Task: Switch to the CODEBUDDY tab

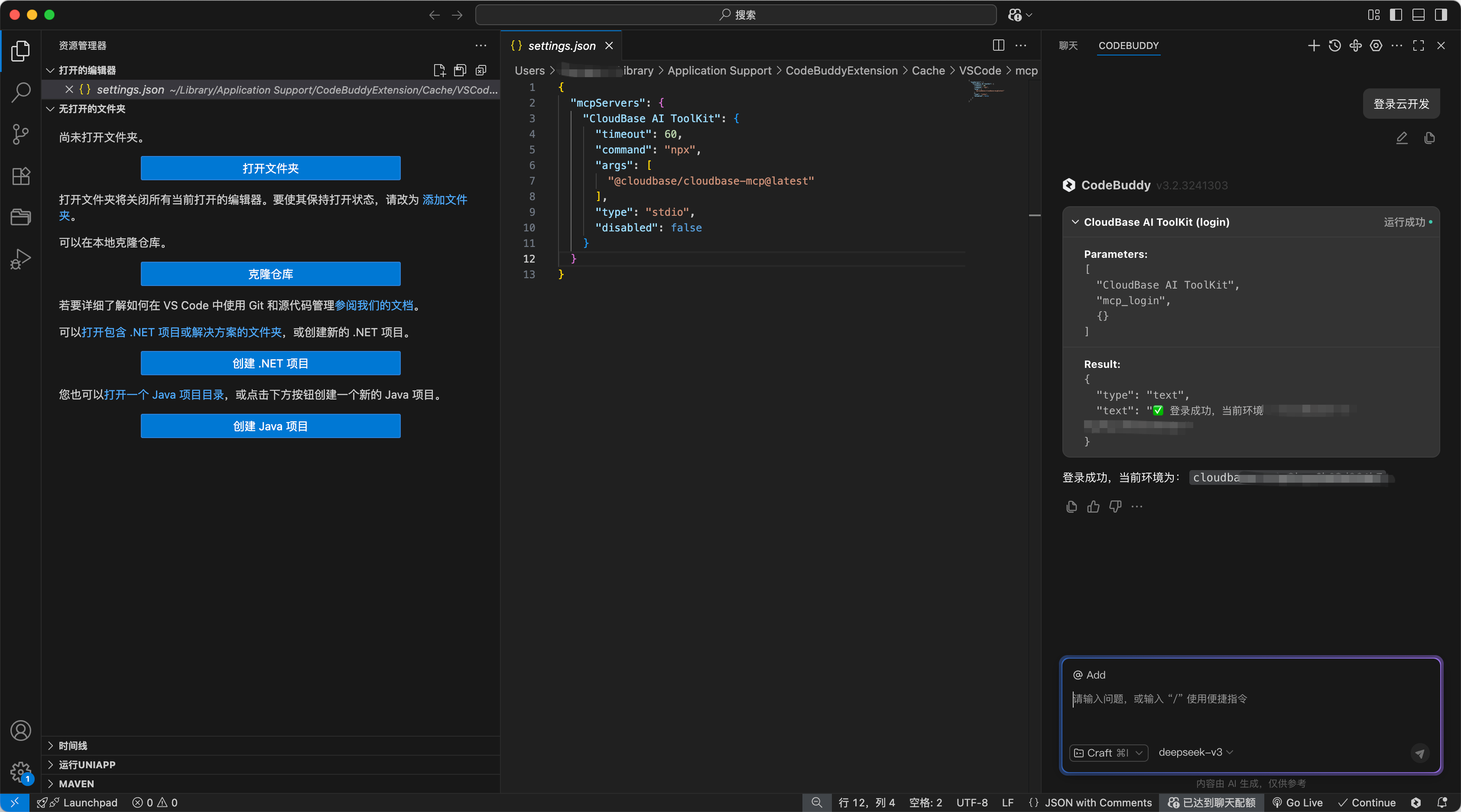Action: [1129, 45]
